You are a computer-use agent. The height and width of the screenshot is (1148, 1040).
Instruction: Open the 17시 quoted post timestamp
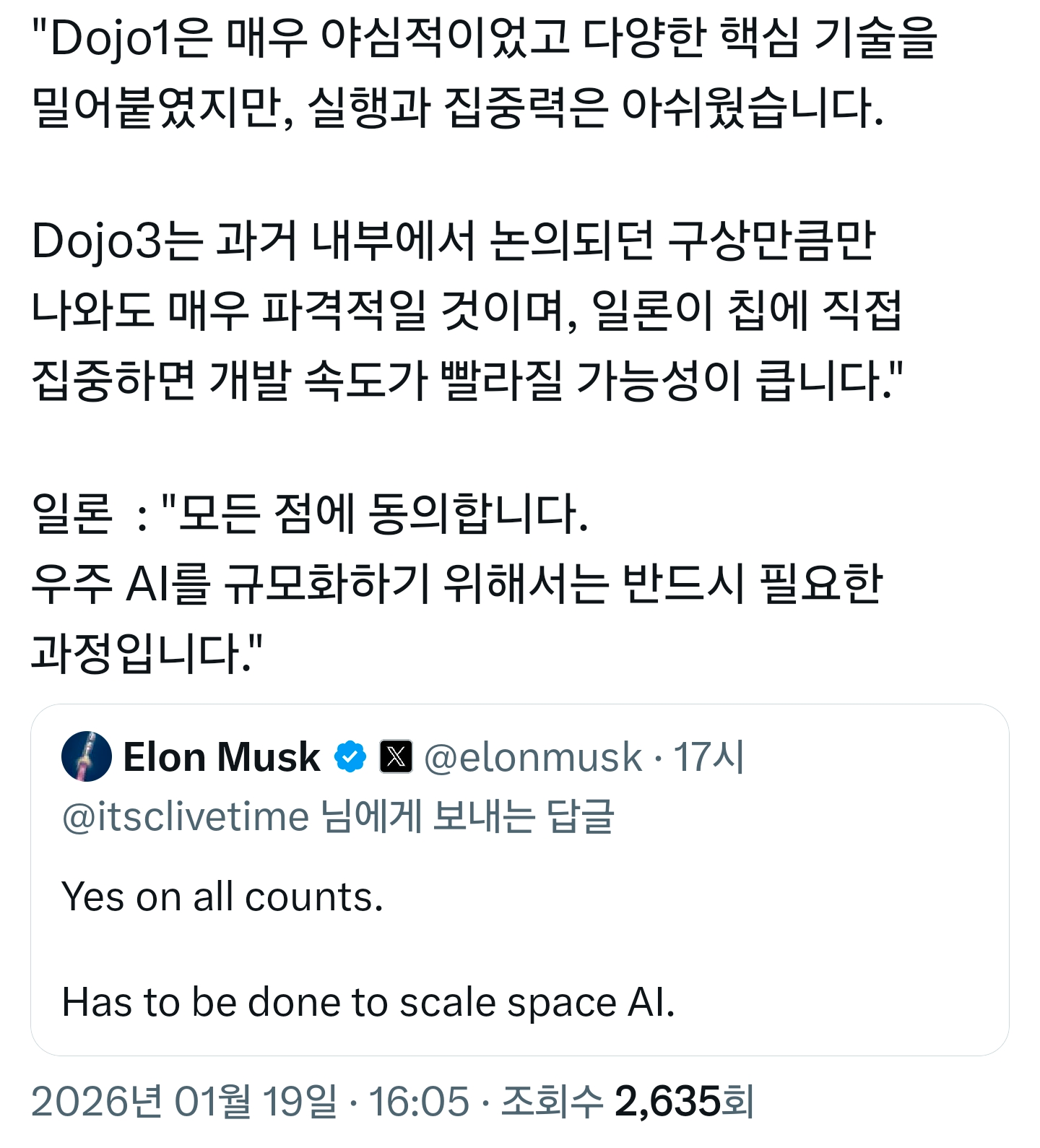(x=708, y=757)
